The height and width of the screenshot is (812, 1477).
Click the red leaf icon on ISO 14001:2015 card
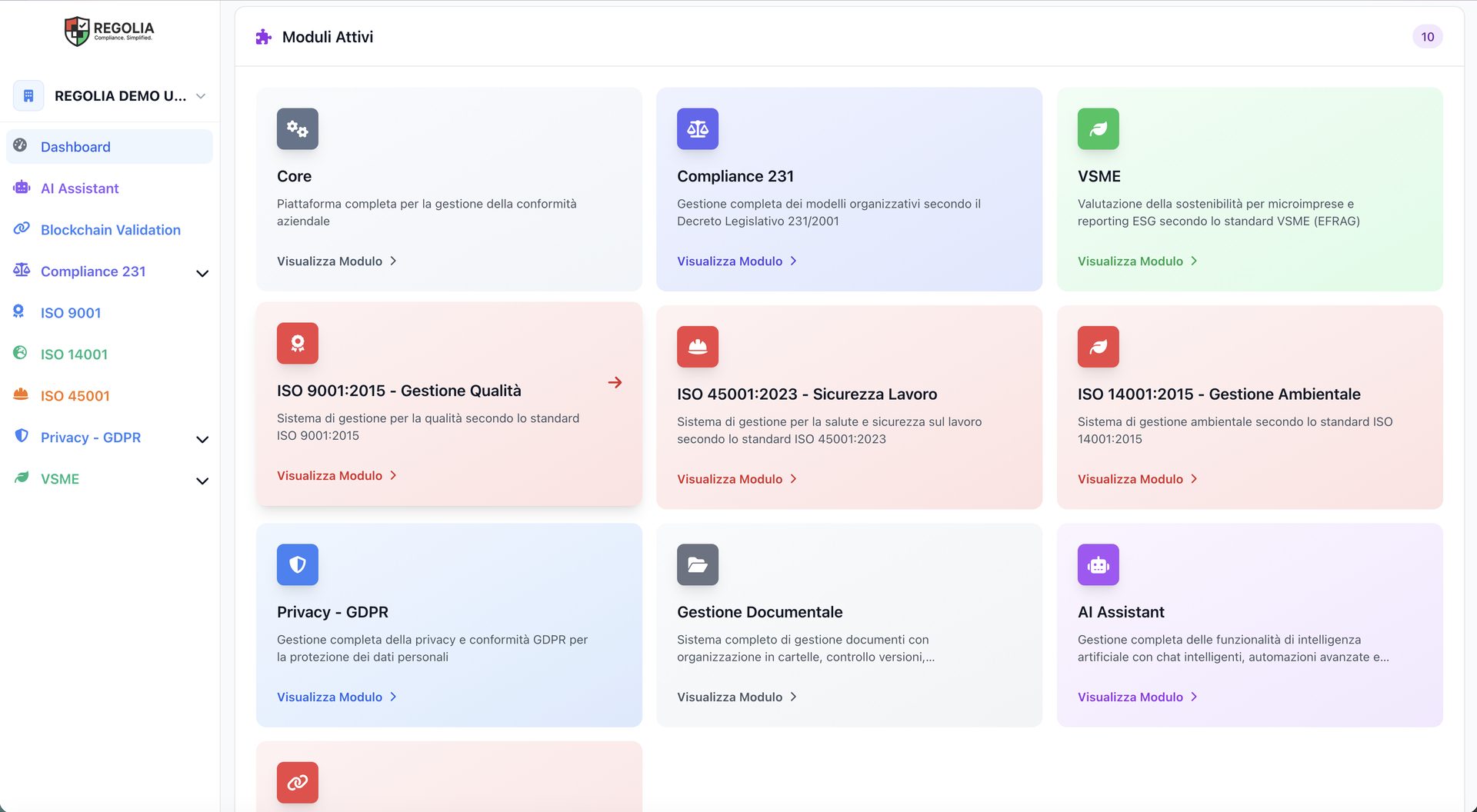tap(1099, 347)
